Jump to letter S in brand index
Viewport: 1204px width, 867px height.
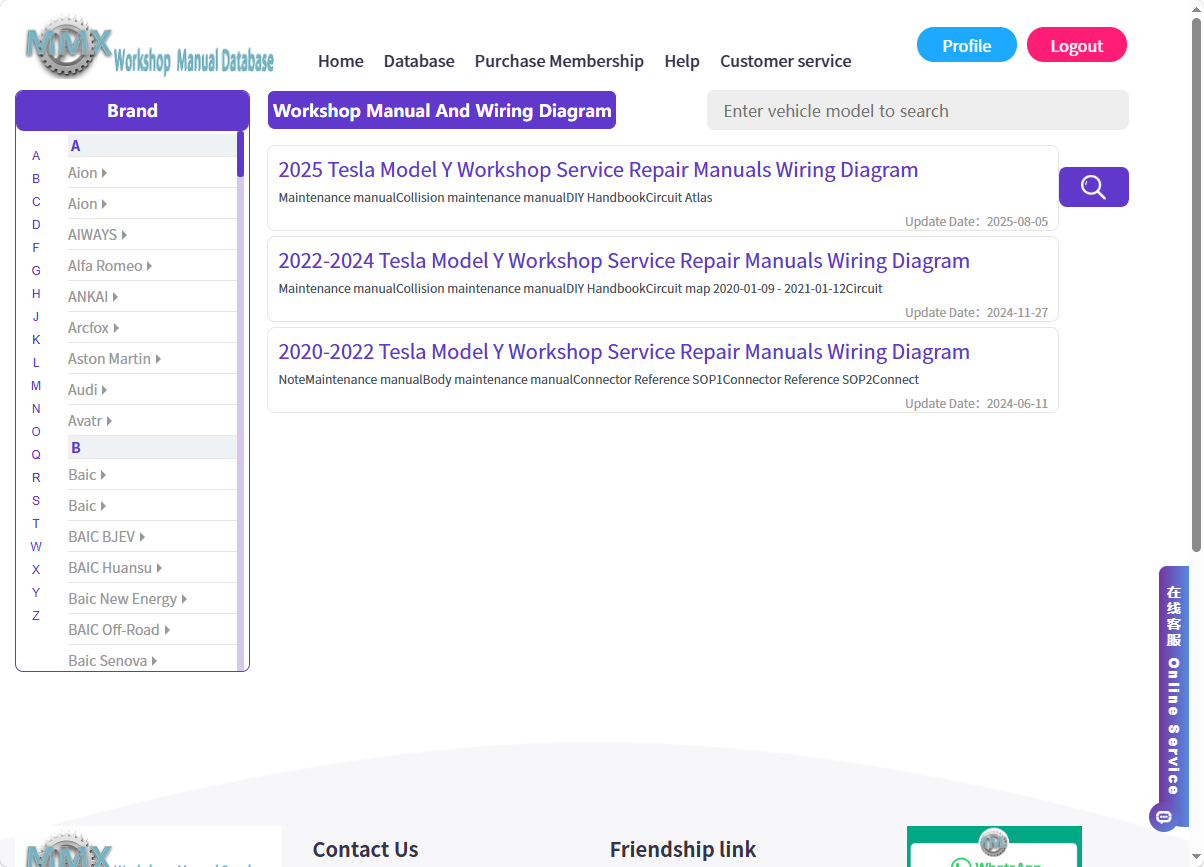[x=36, y=501]
